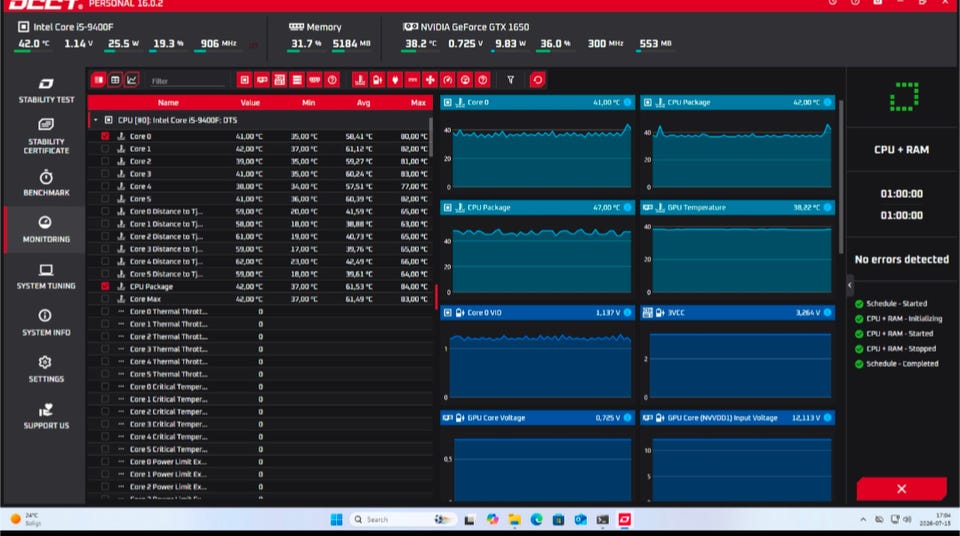Viewport: 960px width, 536px height.
Task: Toggle the CPU sensors filter icon
Action: pos(244,80)
